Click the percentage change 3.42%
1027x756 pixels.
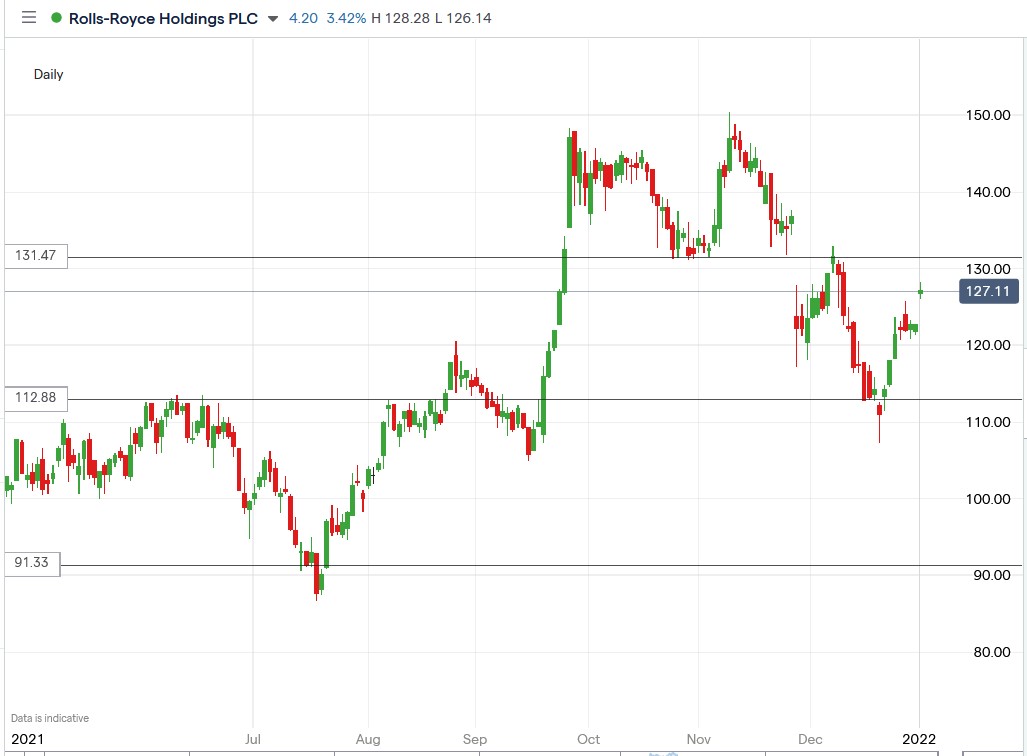click(x=345, y=18)
